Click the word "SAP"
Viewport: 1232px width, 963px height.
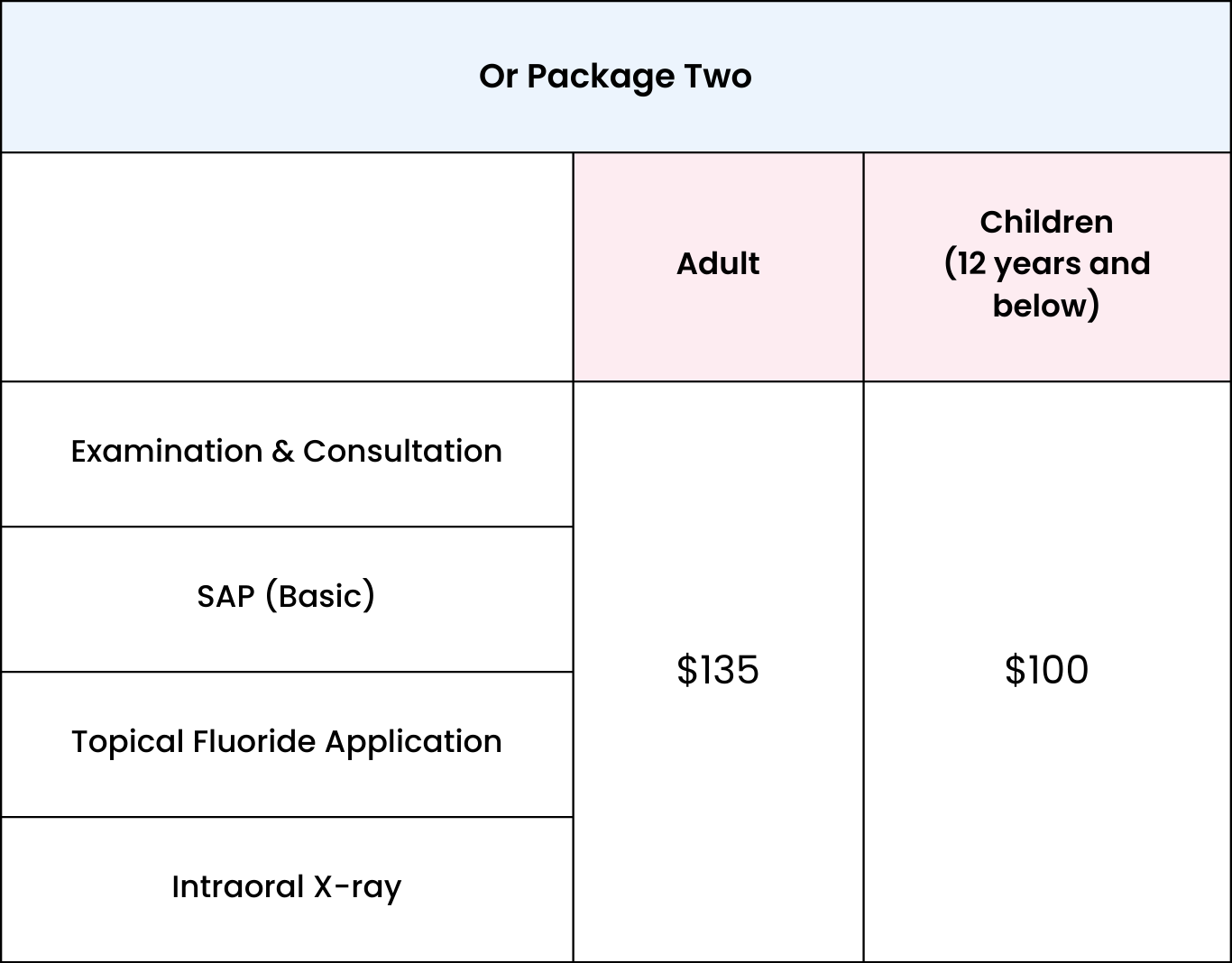tap(225, 596)
